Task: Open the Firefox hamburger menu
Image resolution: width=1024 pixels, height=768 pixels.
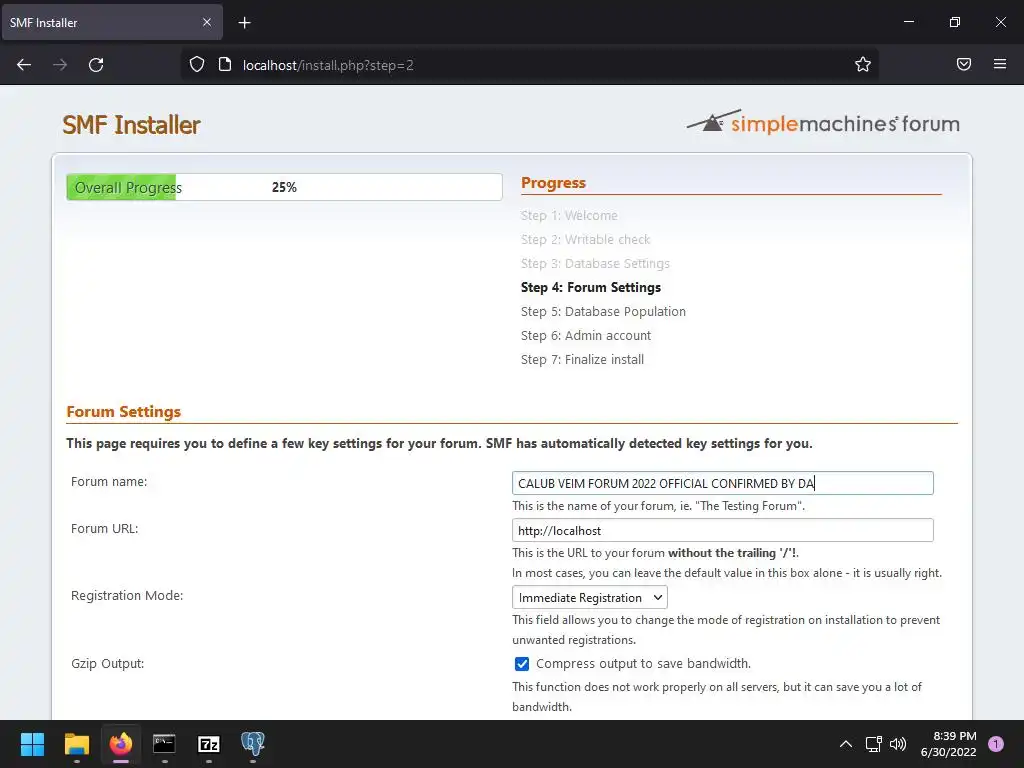Action: tap(1000, 64)
